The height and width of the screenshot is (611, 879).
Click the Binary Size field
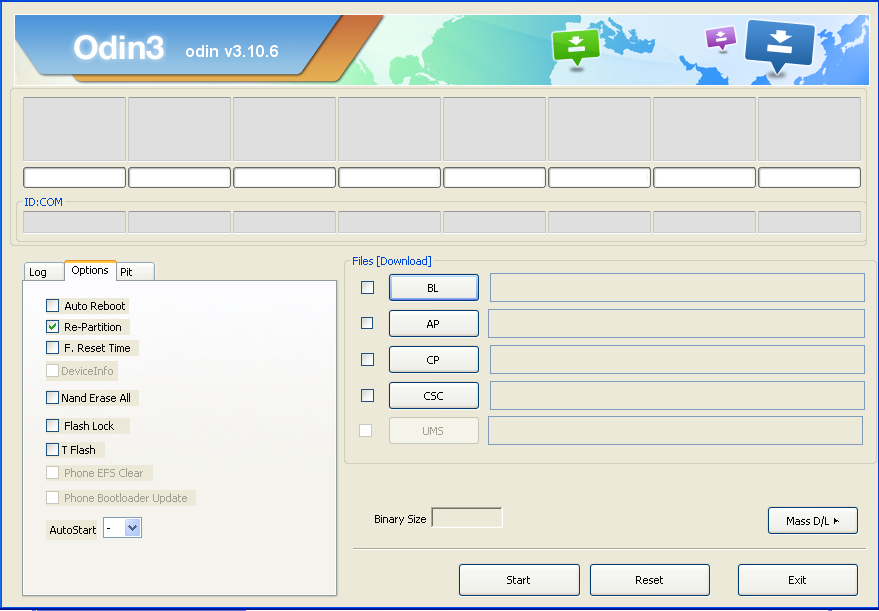(x=467, y=517)
